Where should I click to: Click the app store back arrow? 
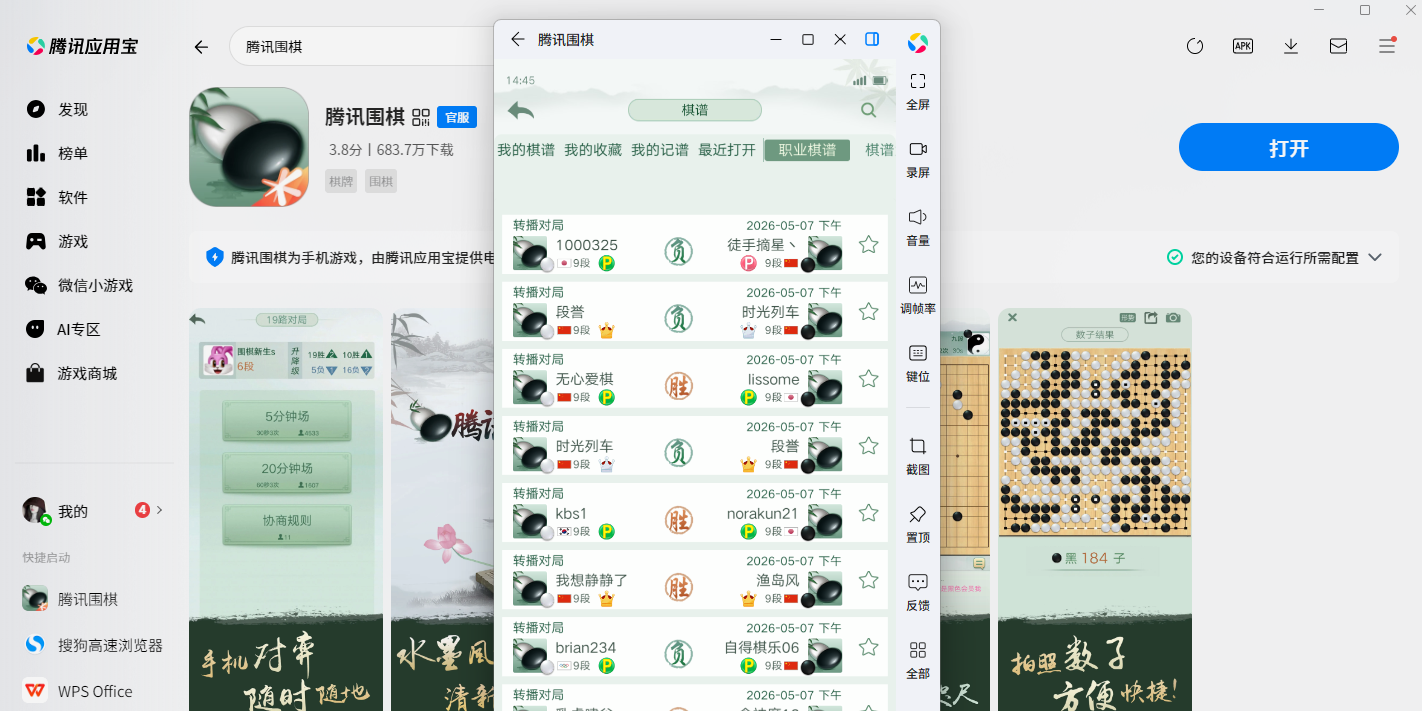pyautogui.click(x=201, y=47)
